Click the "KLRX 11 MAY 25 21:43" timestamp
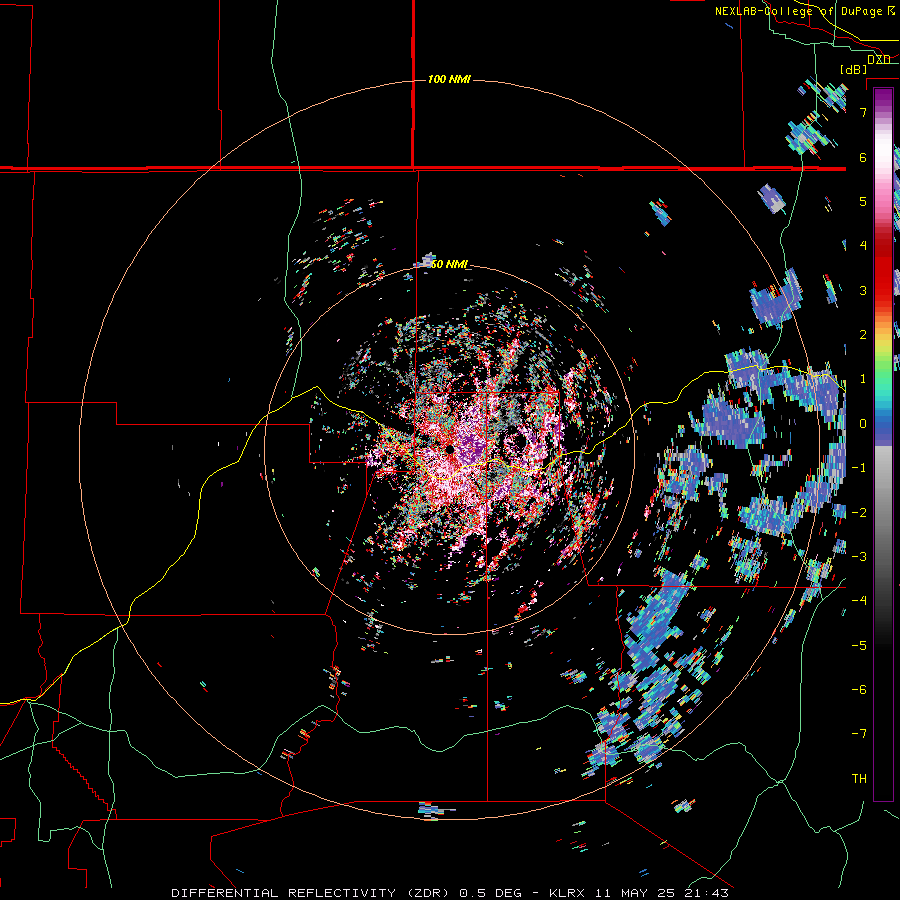 (639, 893)
